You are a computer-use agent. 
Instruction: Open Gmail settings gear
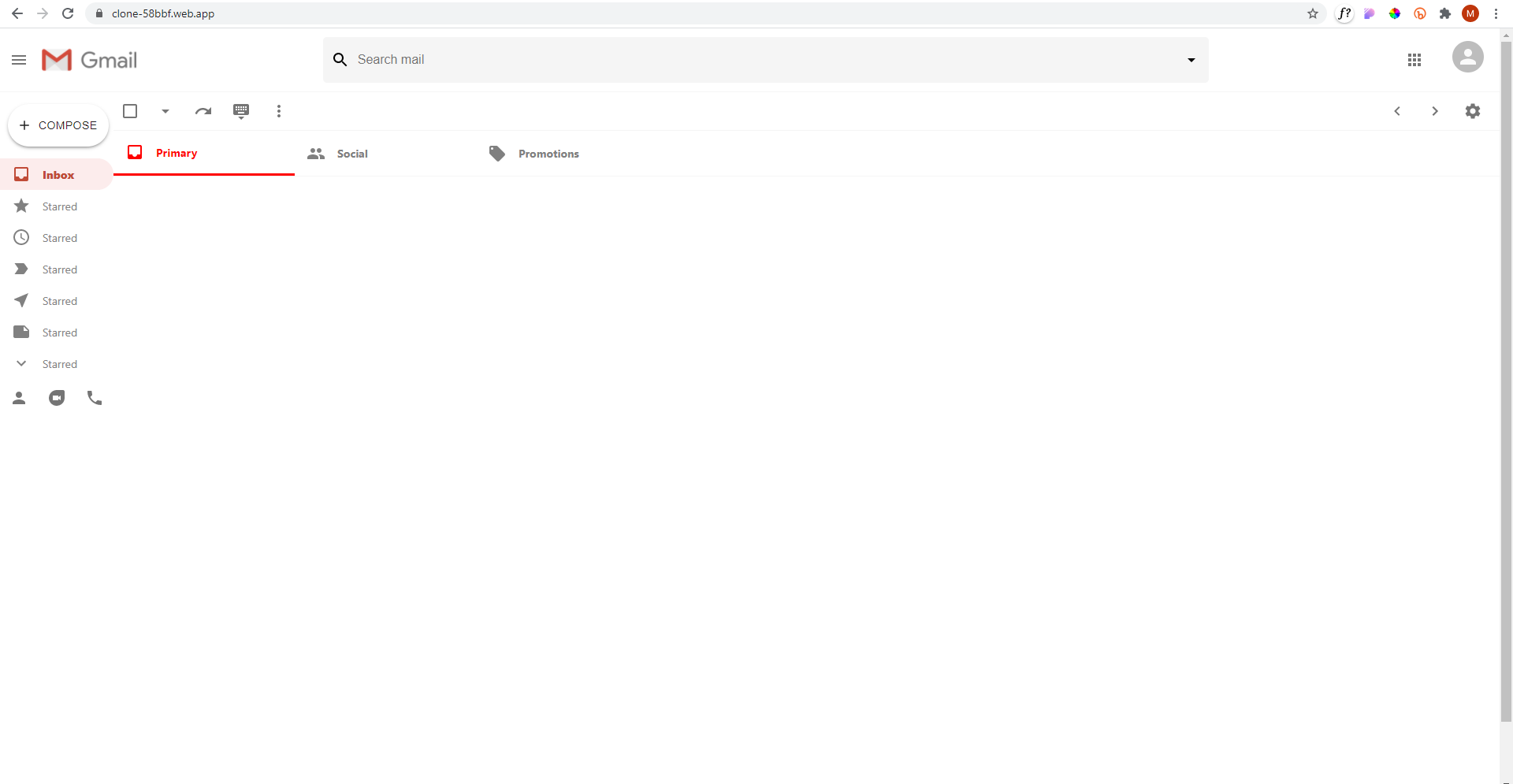pos(1473,111)
